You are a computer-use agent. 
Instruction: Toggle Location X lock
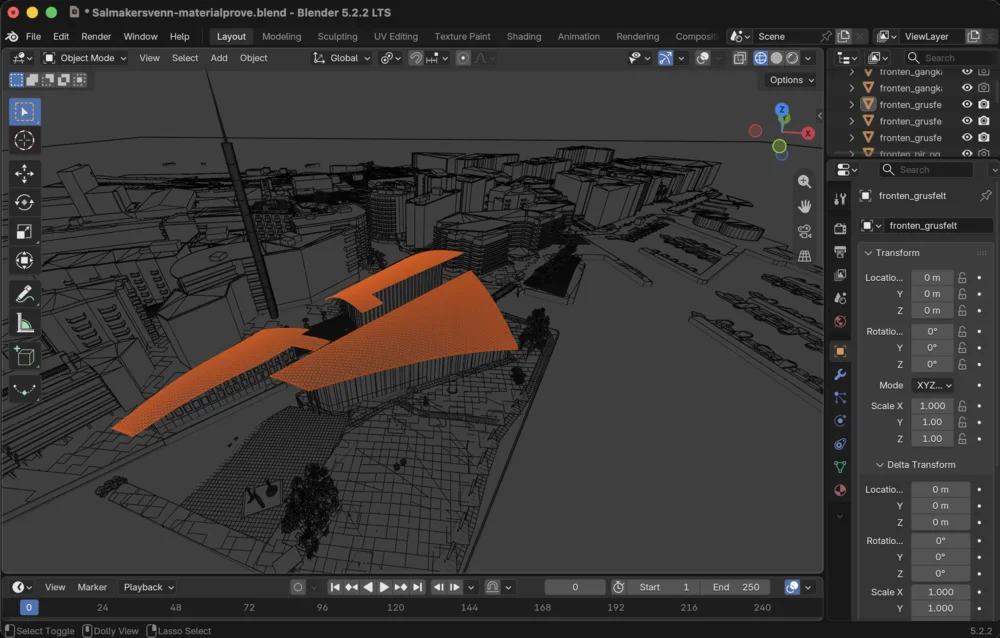pyautogui.click(x=962, y=278)
